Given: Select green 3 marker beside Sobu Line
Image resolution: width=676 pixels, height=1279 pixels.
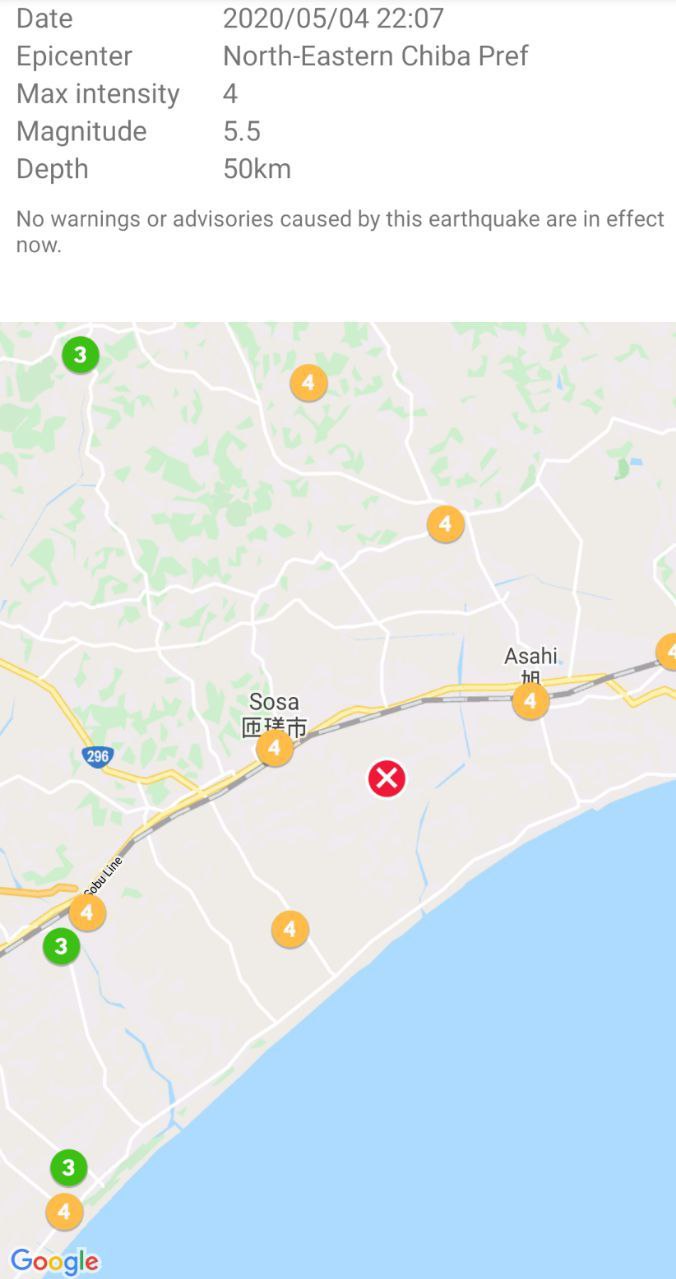Looking at the screenshot, I should [x=61, y=946].
